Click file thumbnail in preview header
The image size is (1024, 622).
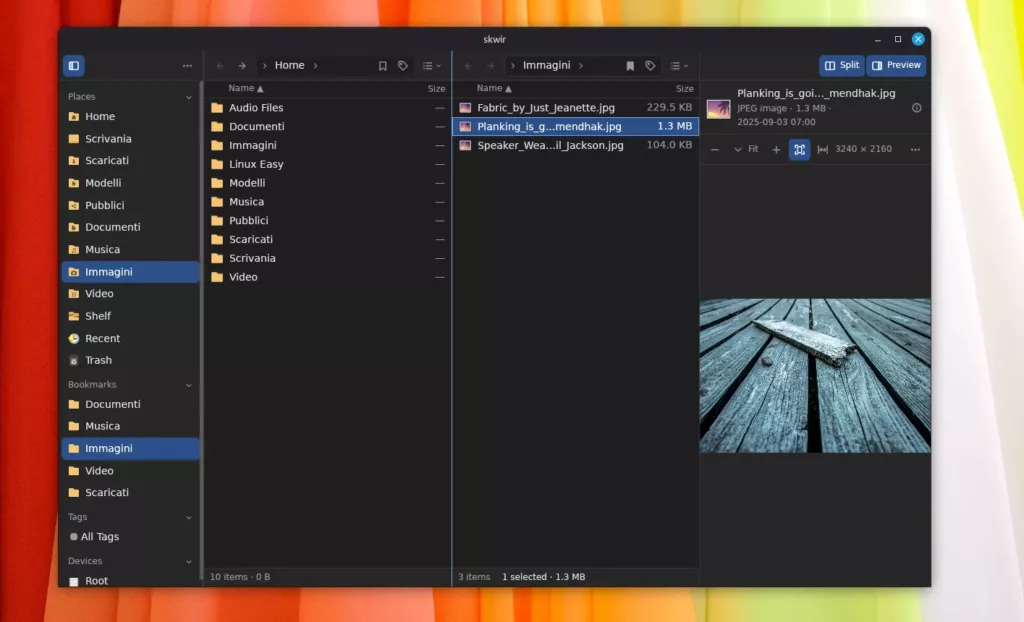point(718,108)
